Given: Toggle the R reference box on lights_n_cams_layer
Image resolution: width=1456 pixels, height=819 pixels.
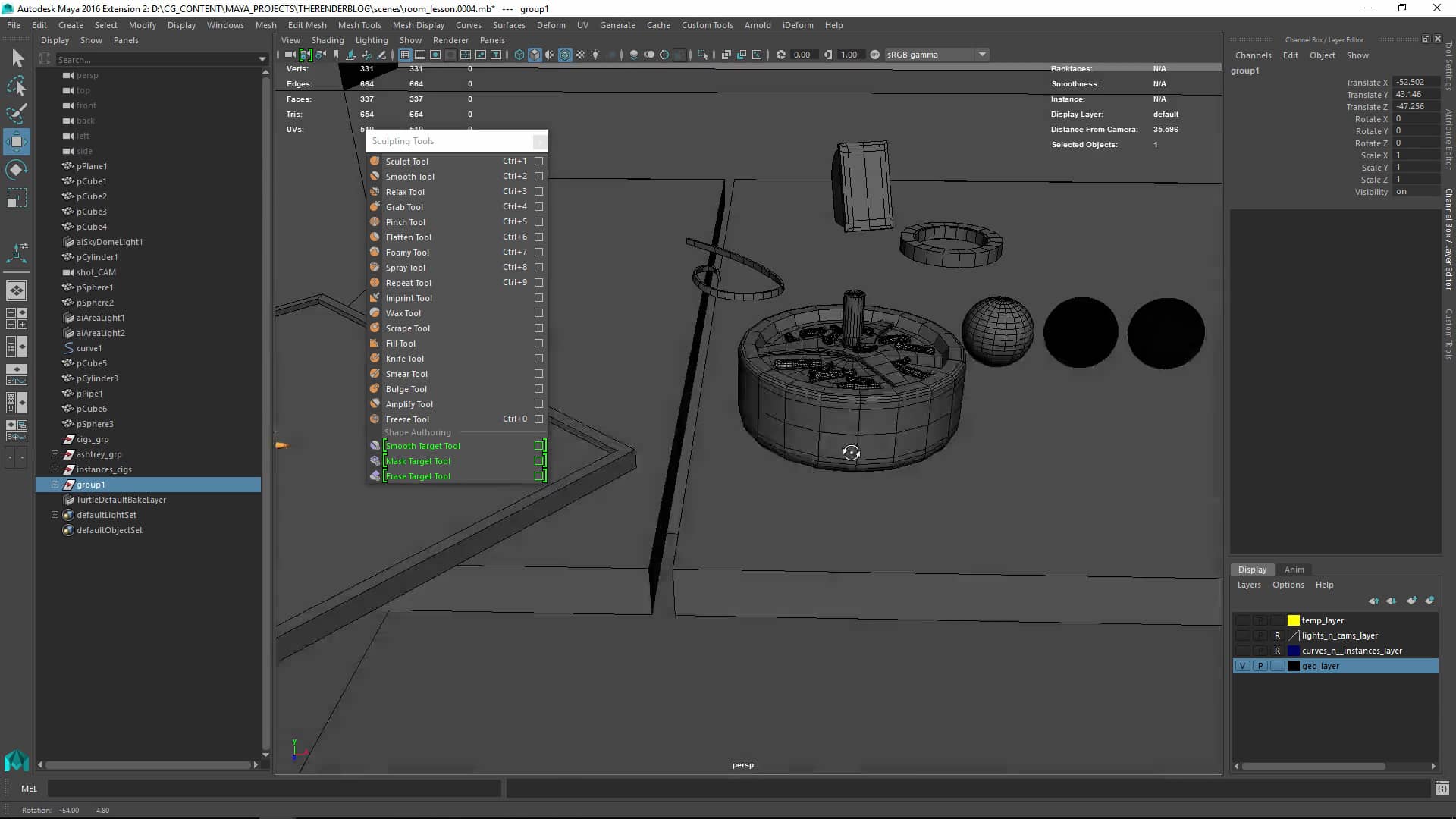Looking at the screenshot, I should click(1278, 635).
